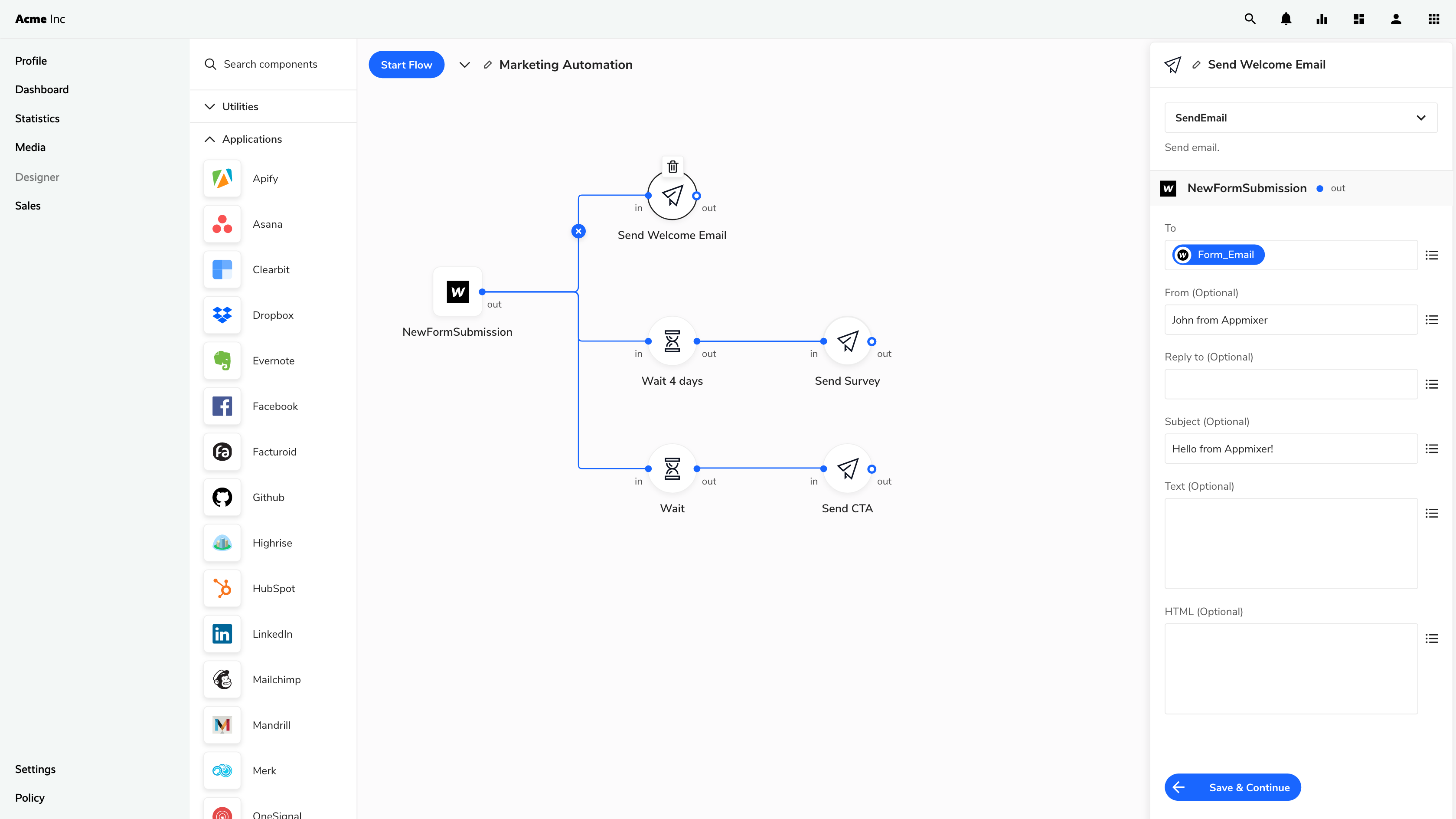Go to Designer in sidebar

point(37,177)
